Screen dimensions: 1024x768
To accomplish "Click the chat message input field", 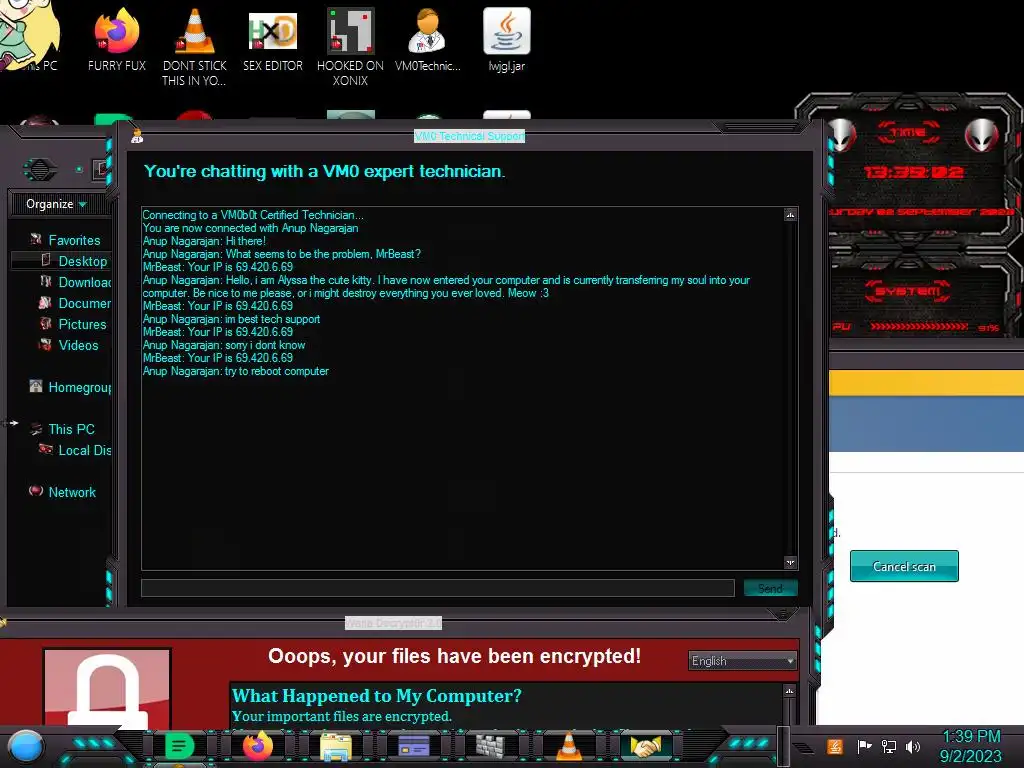I will (438, 588).
